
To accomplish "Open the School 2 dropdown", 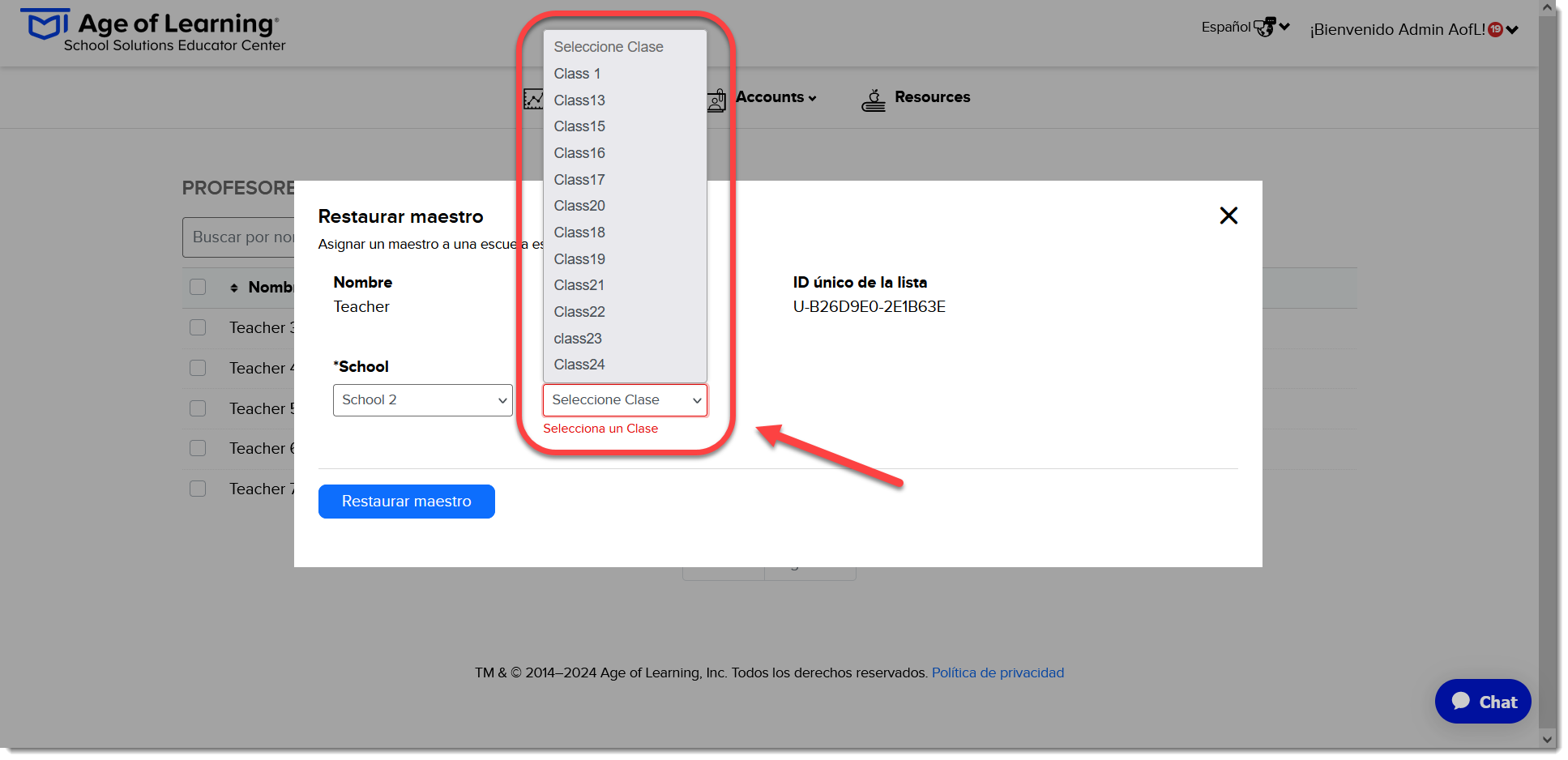I will pyautogui.click(x=423, y=400).
